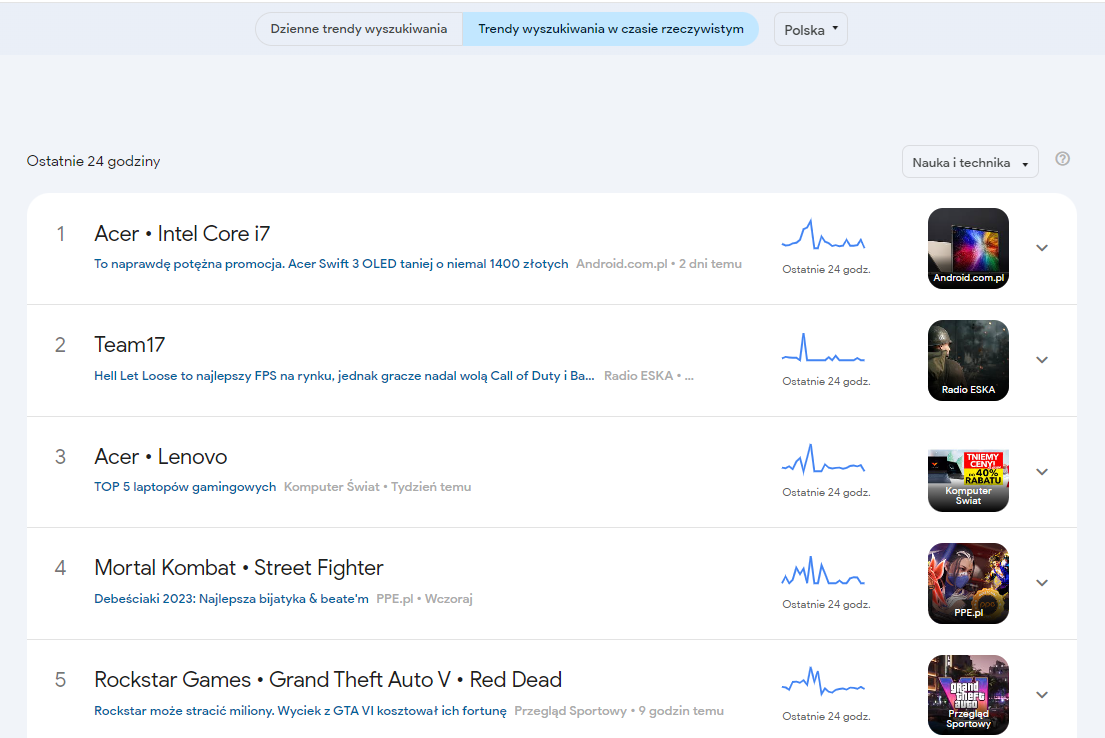Expand the Acer • Intel Core i7 row

coord(1042,248)
